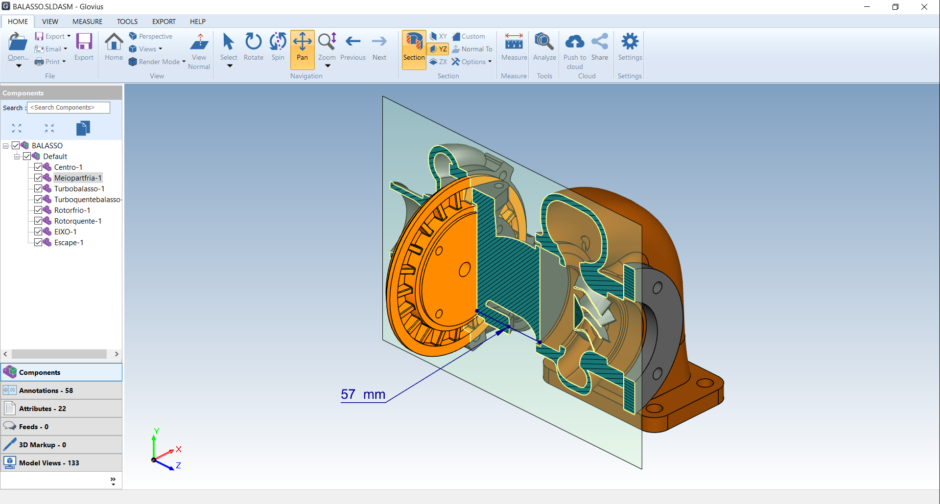Click expand all components icon

coord(17,128)
